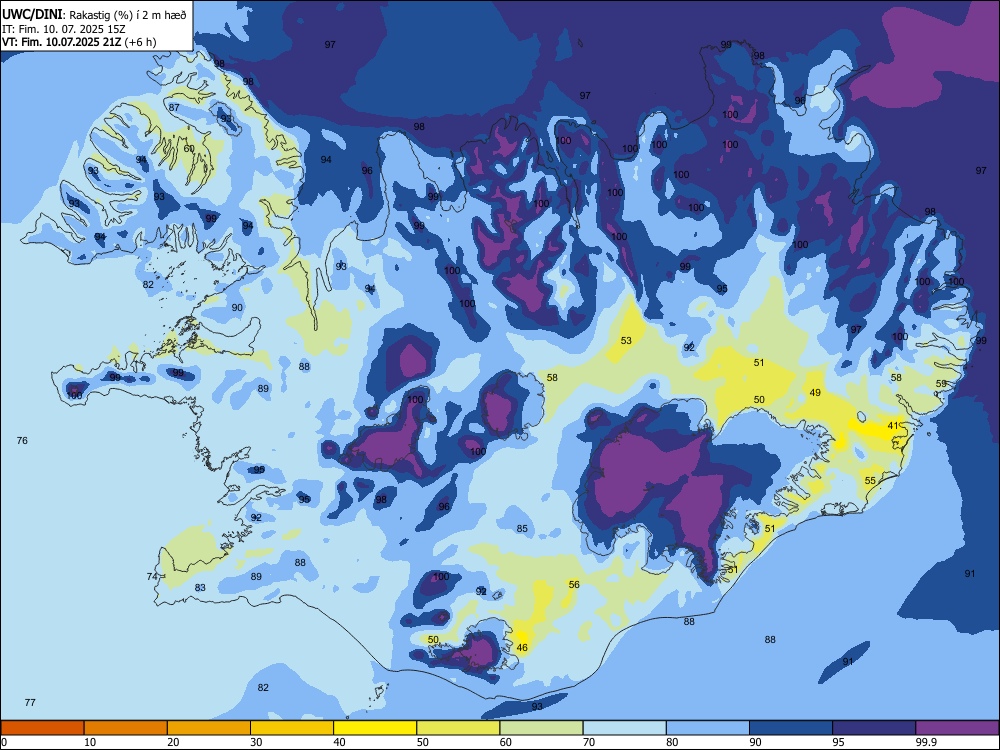
Task: Pick the medium blue 80–90 legend swatch
Action: click(708, 728)
